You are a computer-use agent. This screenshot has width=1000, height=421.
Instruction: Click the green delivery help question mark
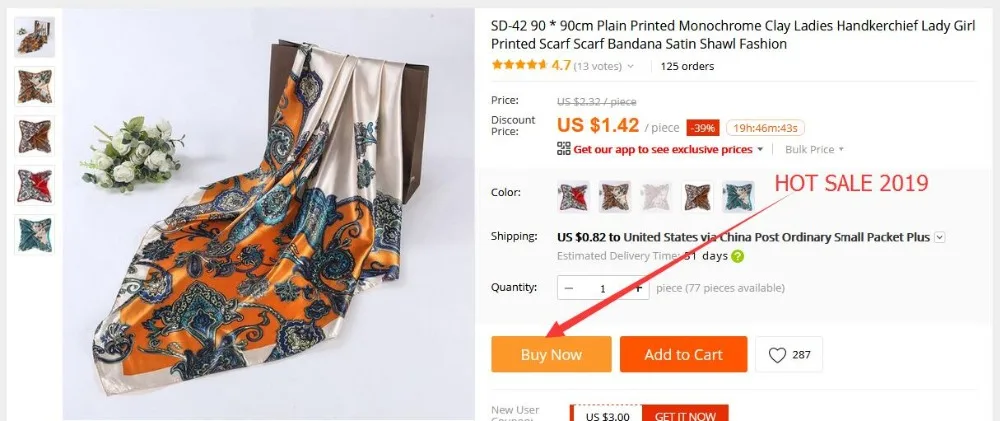[x=737, y=256]
